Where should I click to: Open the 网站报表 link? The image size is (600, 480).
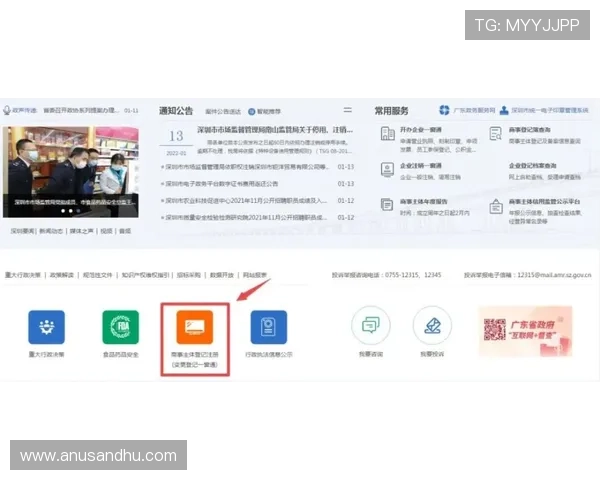coord(255,275)
